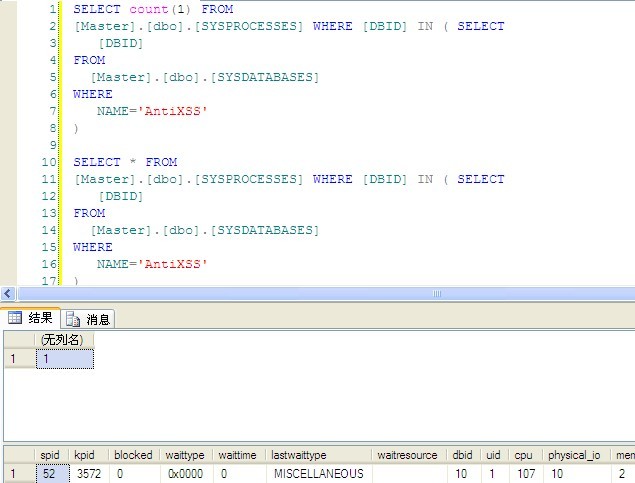The image size is (635, 483).
Task: Click [DBID] on line 3
Action: click(121, 43)
